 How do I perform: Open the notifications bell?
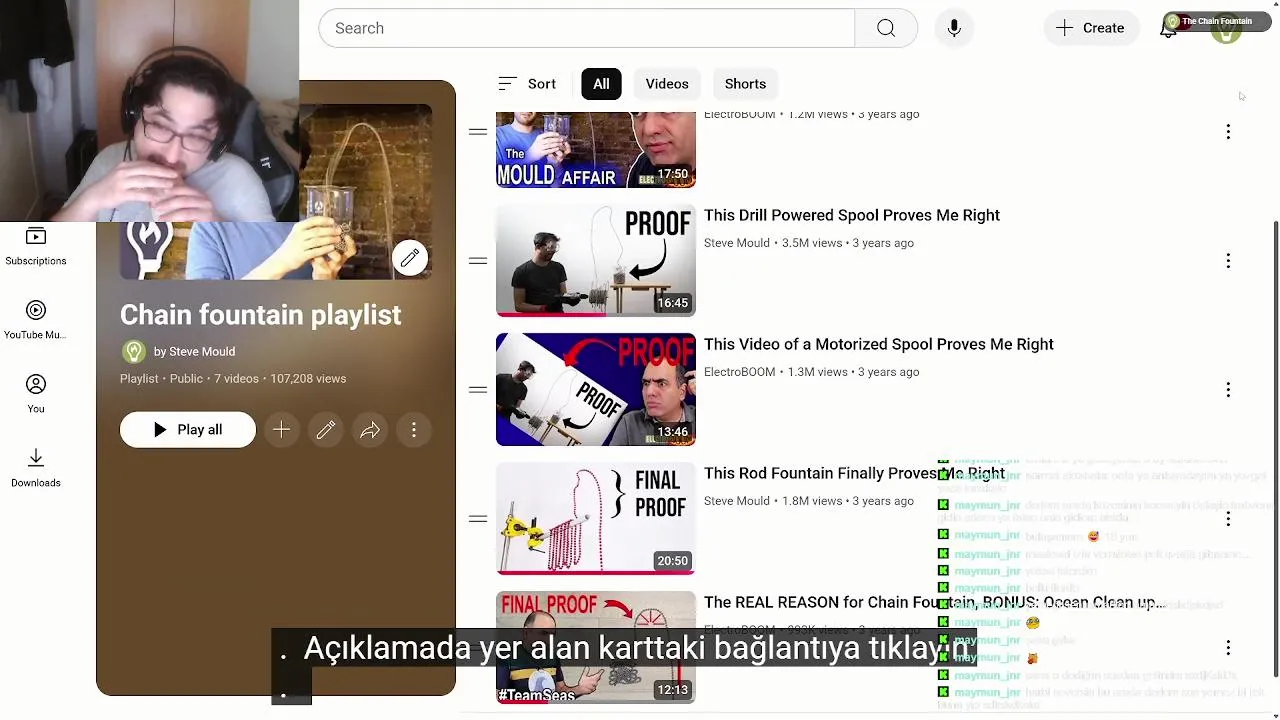click(x=1168, y=29)
